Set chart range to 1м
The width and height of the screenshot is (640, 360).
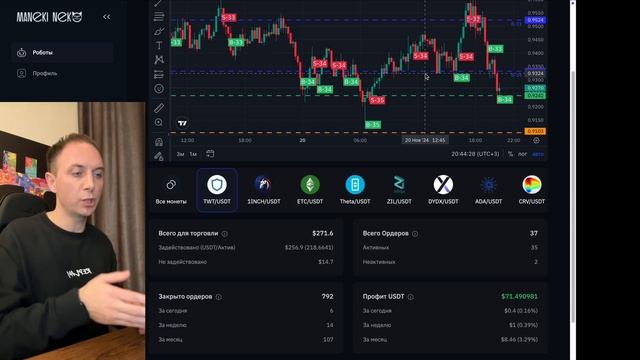193,154
